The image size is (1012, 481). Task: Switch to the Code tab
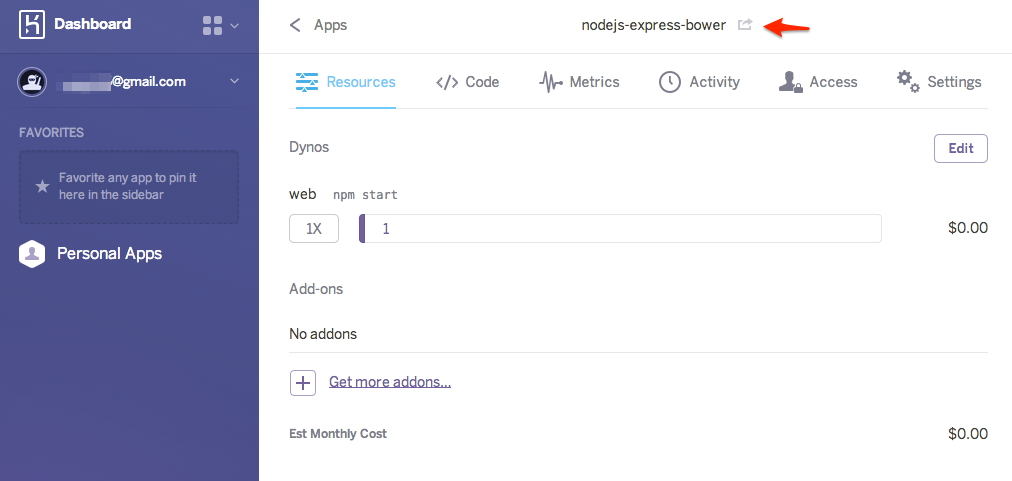[467, 82]
